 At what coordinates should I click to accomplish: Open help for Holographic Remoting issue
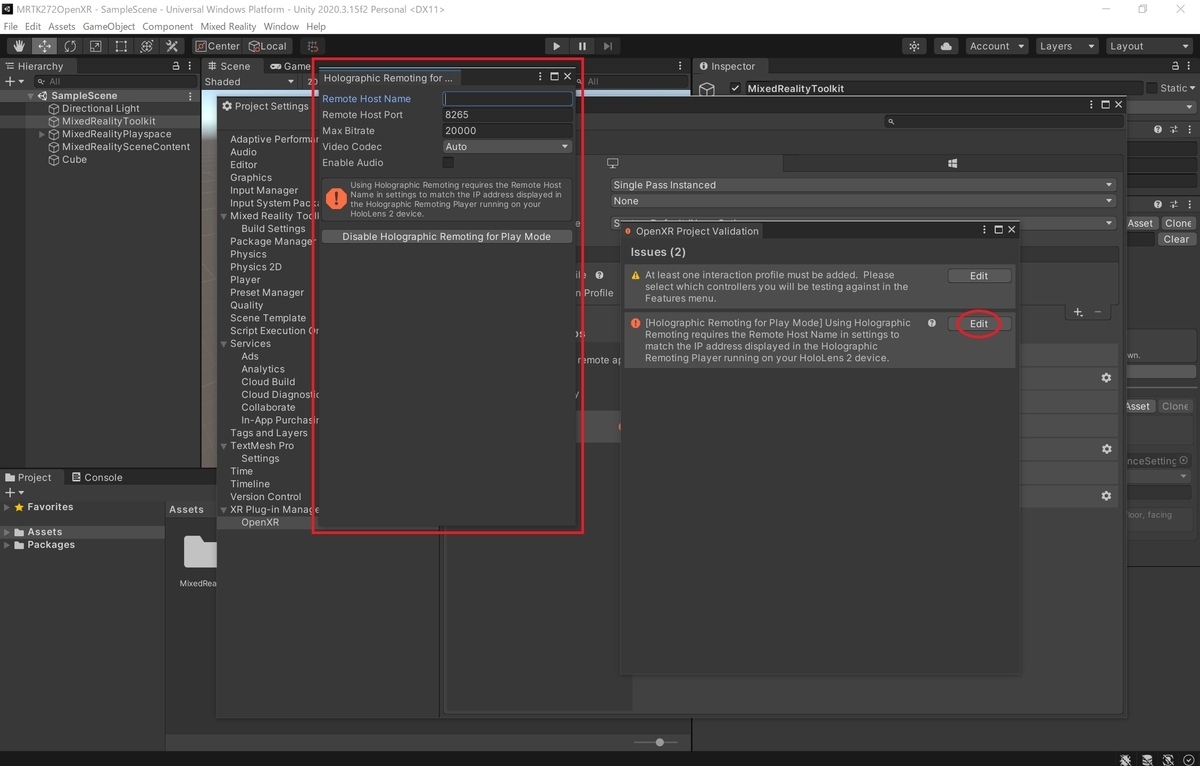(x=932, y=323)
